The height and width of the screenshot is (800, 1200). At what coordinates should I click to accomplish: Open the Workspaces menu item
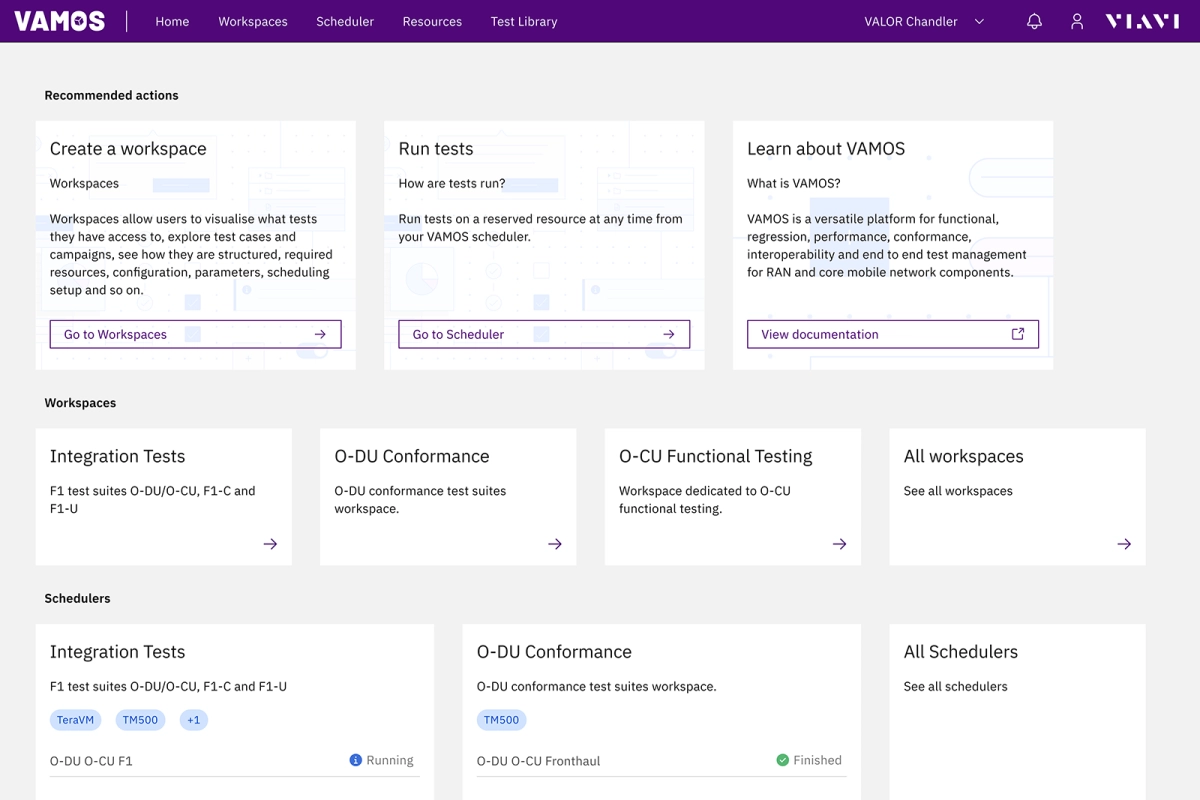click(x=253, y=21)
